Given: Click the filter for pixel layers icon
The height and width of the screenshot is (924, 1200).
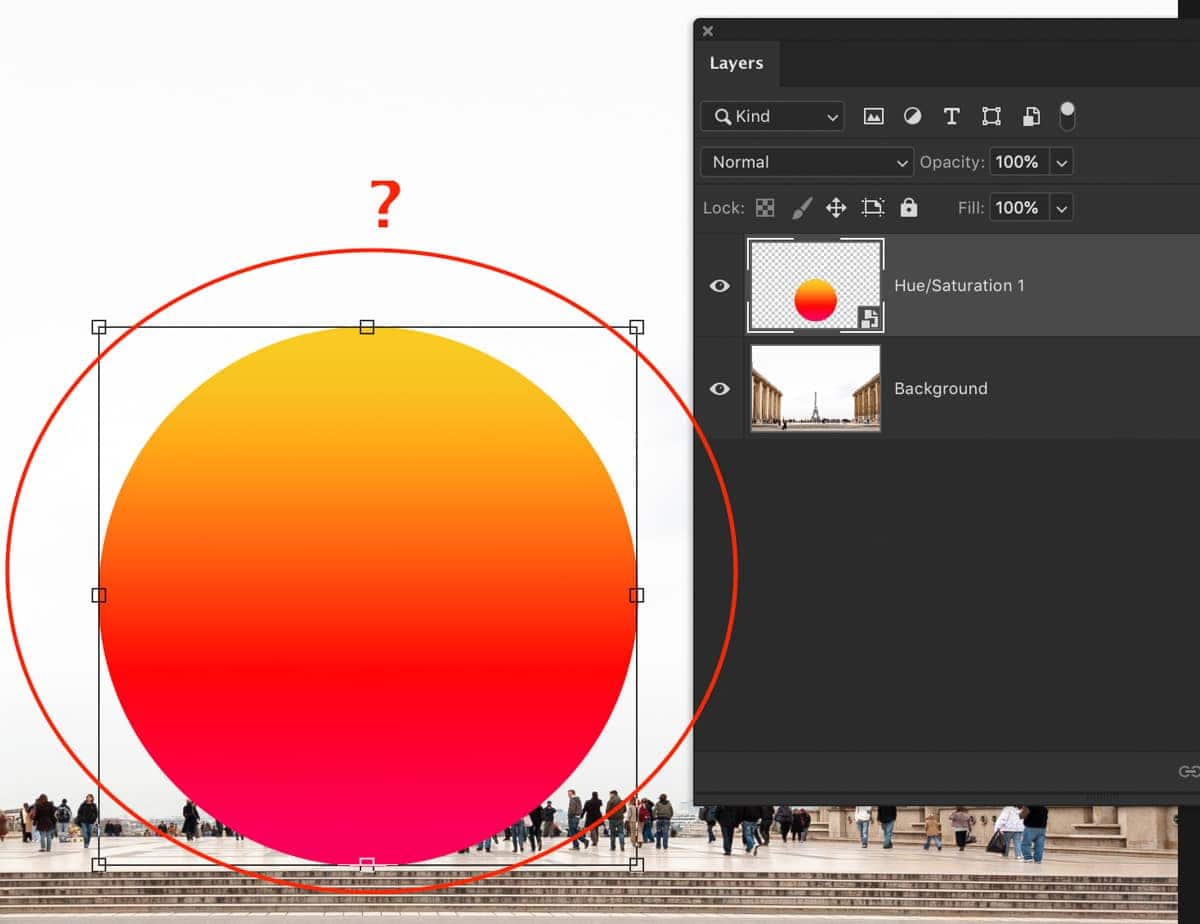Looking at the screenshot, I should [874, 116].
